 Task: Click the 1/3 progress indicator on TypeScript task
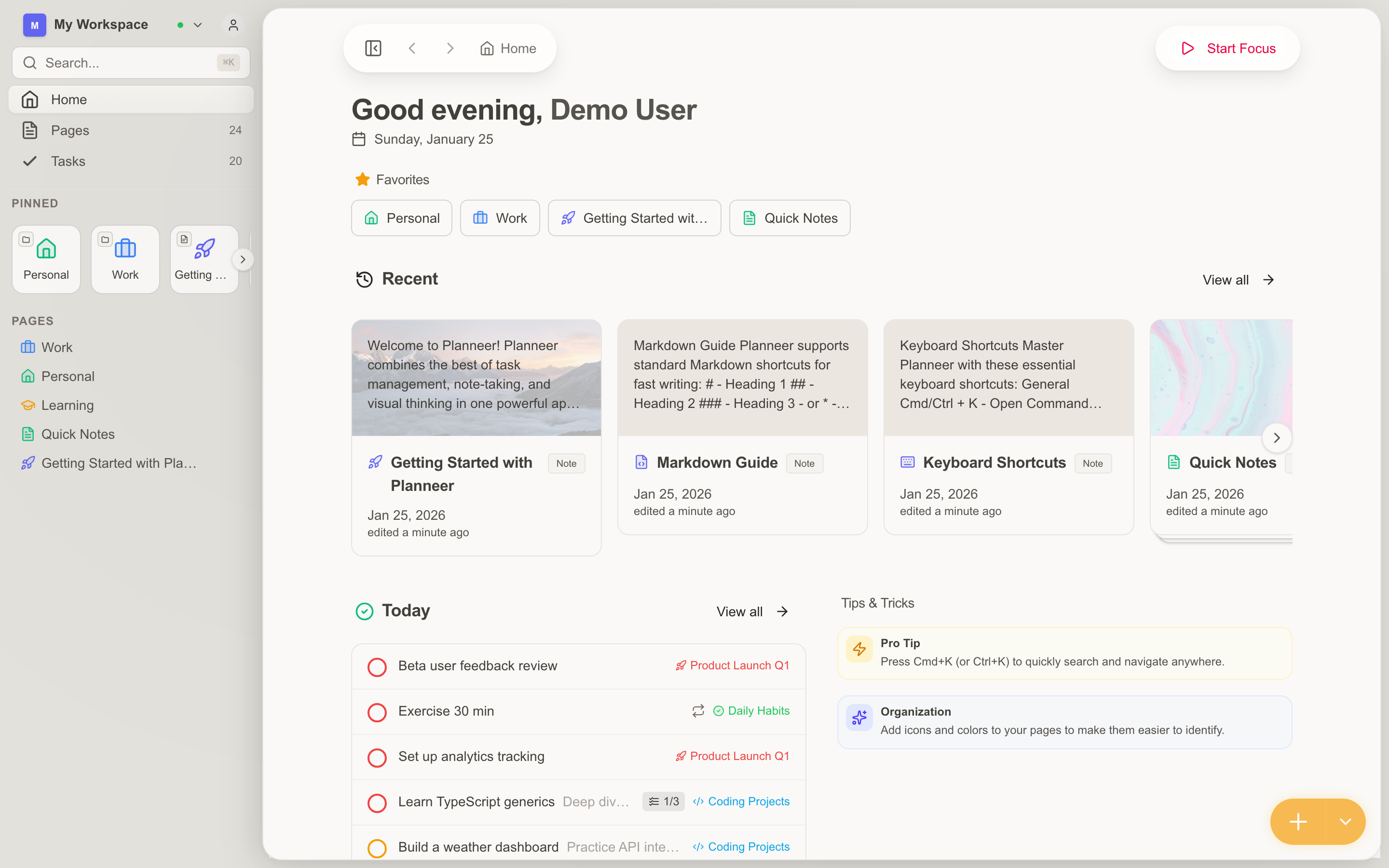(x=662, y=801)
